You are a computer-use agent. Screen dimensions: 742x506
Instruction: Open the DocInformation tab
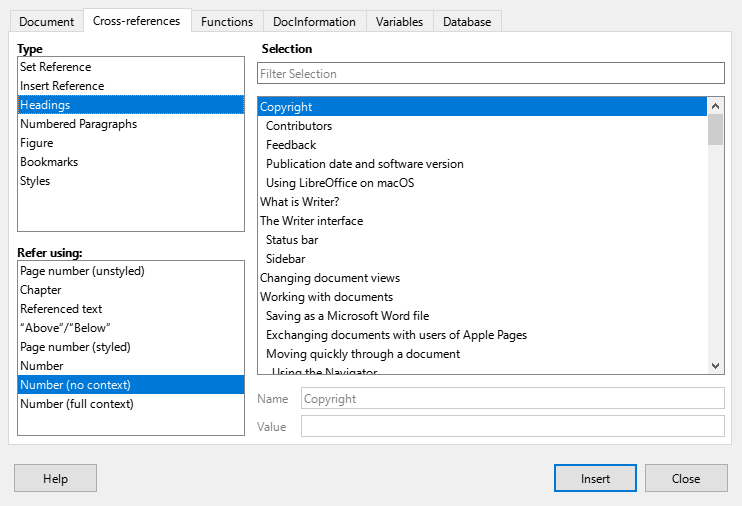click(314, 22)
